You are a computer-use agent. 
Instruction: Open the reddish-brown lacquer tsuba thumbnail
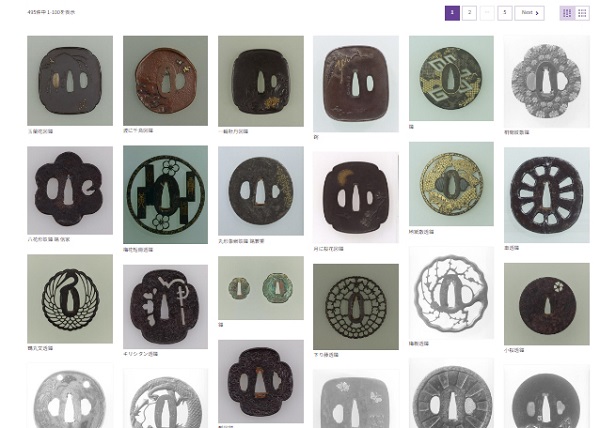(165, 81)
